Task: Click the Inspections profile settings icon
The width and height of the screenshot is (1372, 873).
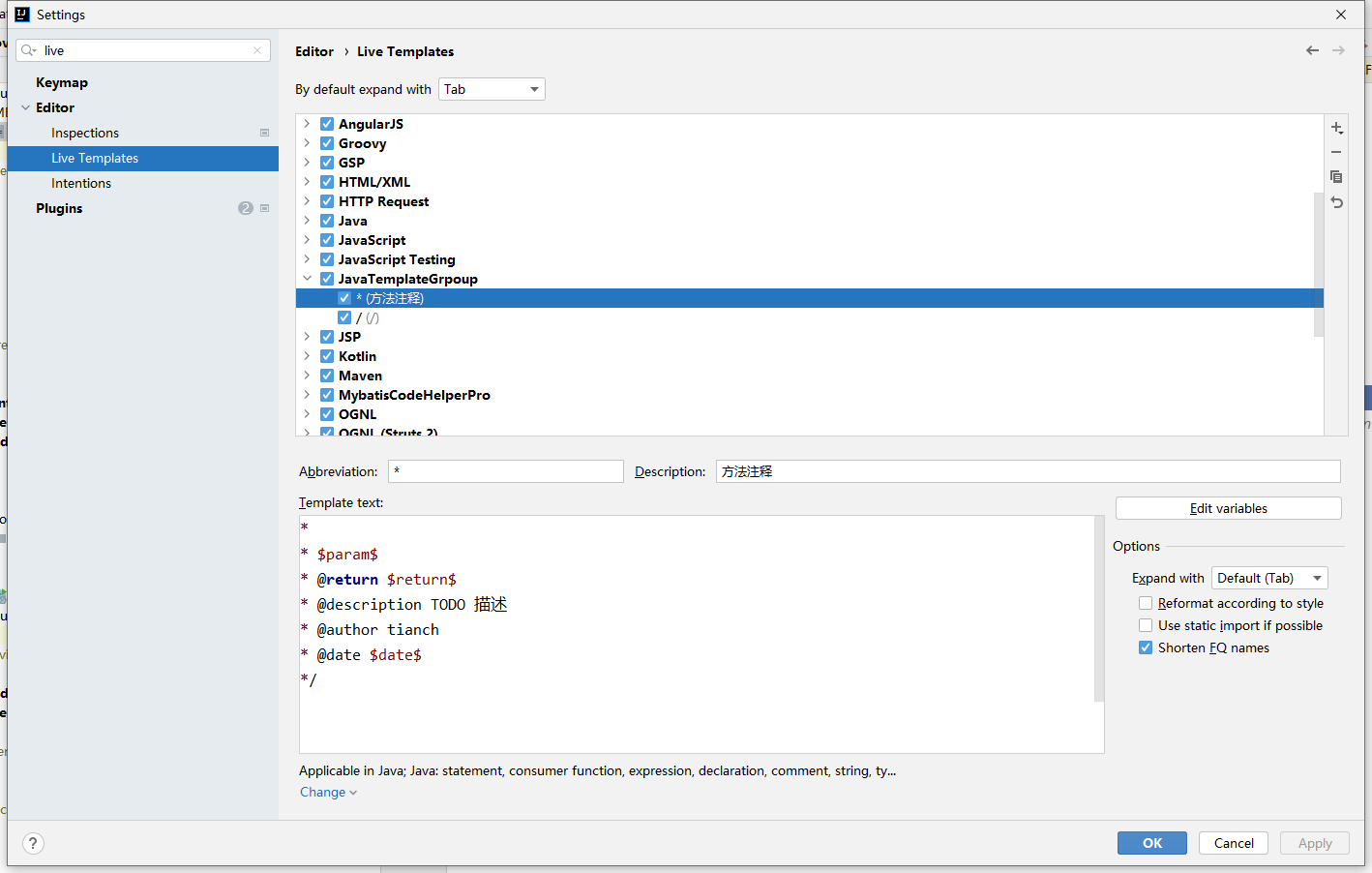Action: 264,133
